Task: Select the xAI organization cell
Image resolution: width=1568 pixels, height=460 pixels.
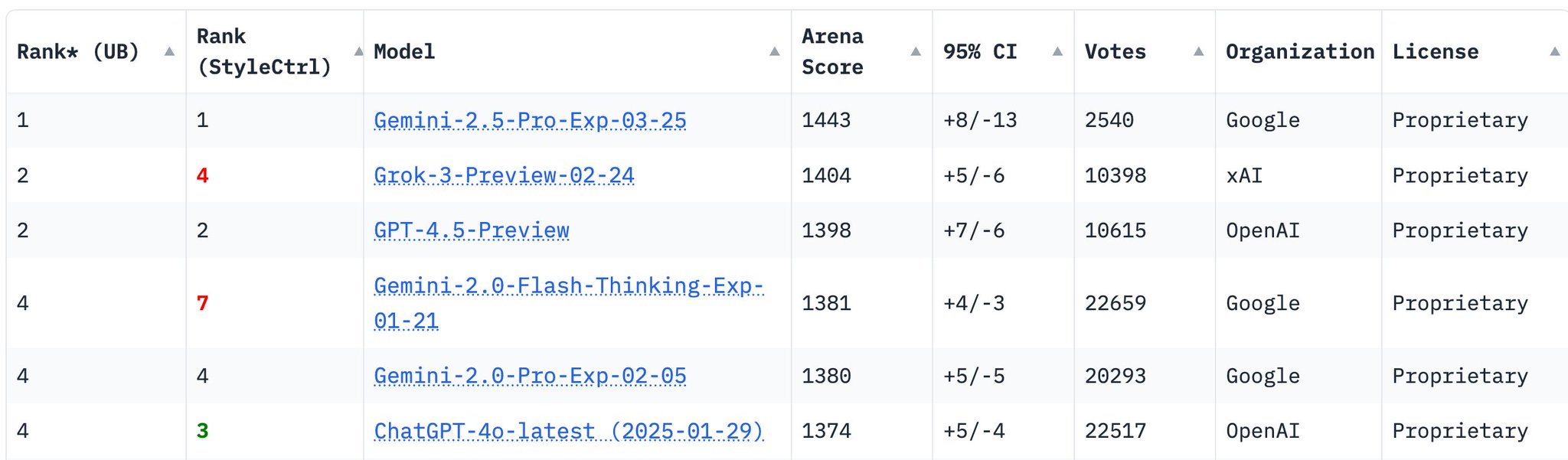Action: coord(1244,175)
